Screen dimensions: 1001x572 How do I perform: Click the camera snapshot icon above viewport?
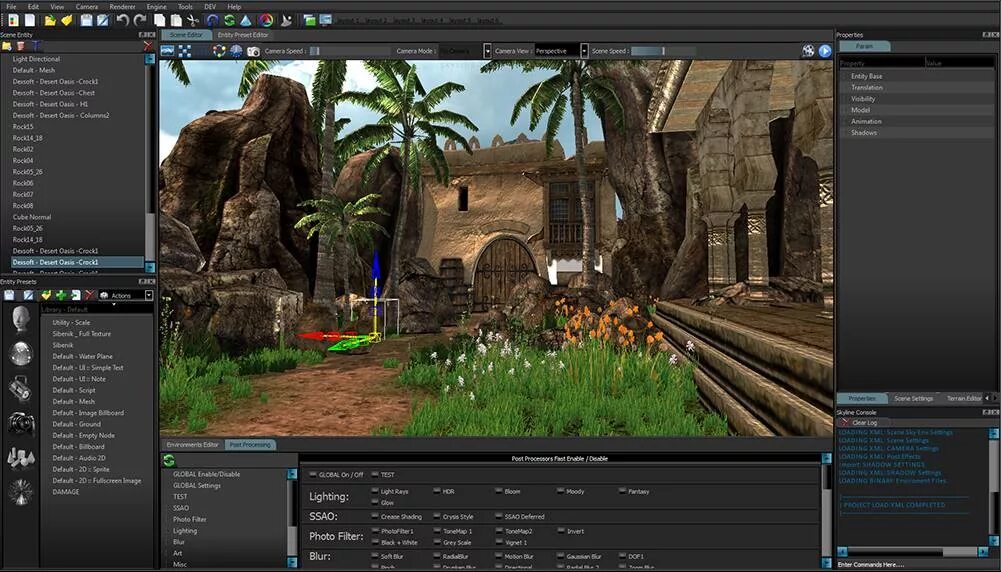pos(253,51)
